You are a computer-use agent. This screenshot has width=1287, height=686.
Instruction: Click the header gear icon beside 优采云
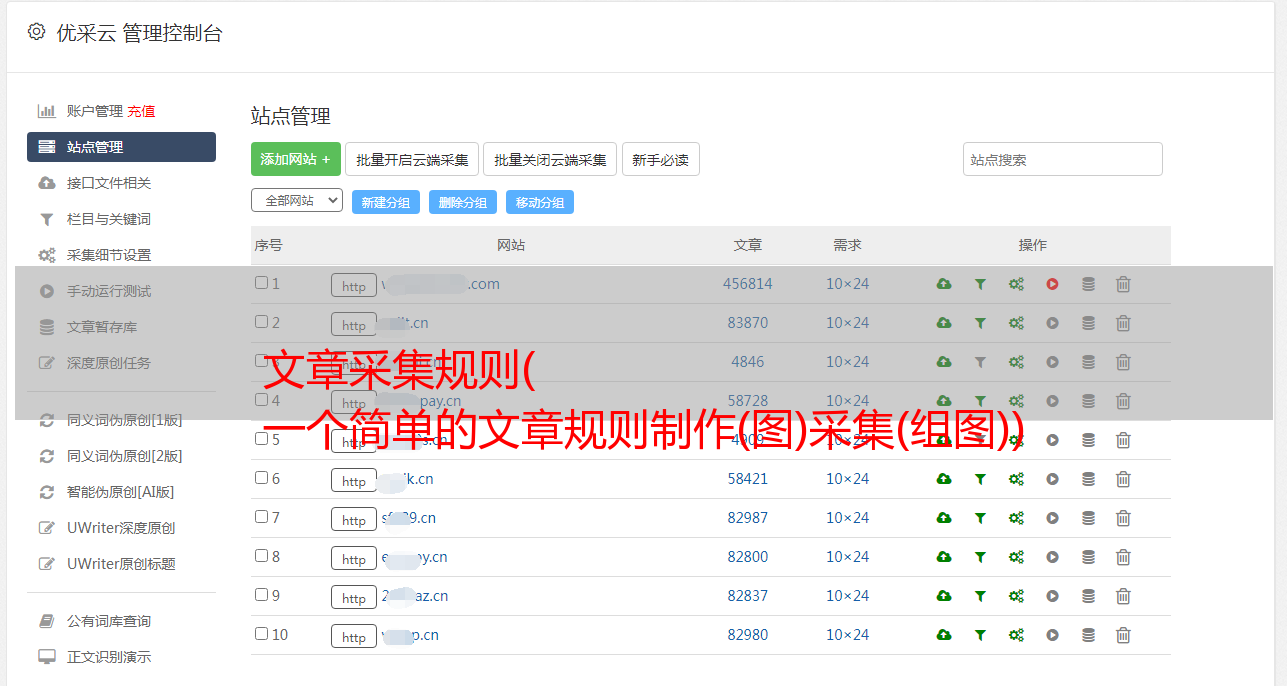(36, 32)
